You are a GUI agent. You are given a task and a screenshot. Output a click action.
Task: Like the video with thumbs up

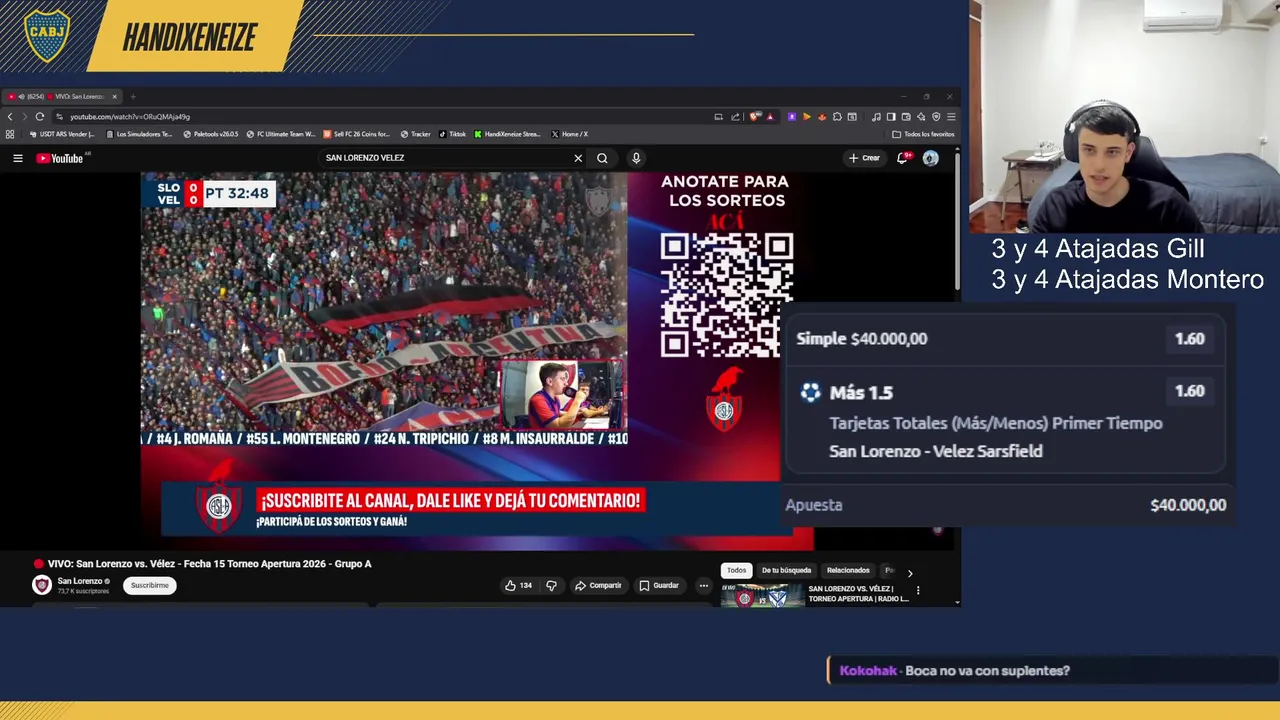coord(518,586)
